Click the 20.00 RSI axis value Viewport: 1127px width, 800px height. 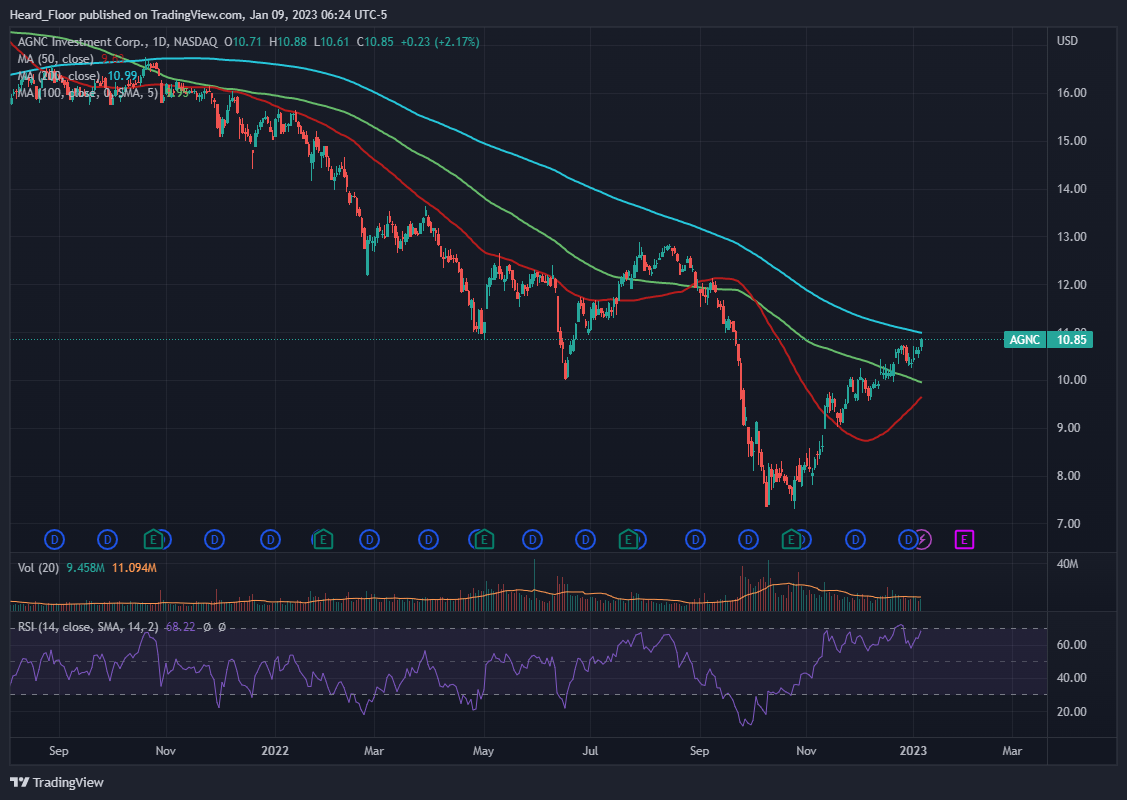tap(1071, 712)
